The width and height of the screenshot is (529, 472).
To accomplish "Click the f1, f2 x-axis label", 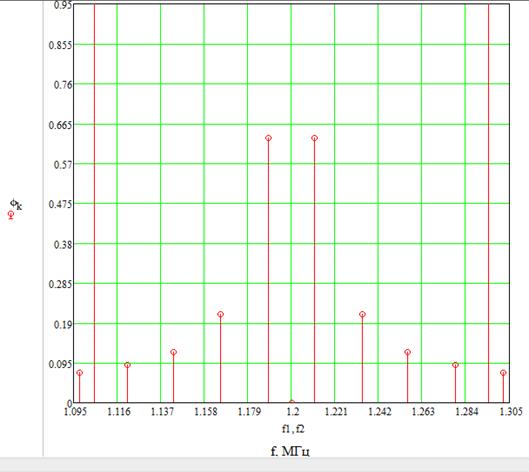I will coord(293,429).
